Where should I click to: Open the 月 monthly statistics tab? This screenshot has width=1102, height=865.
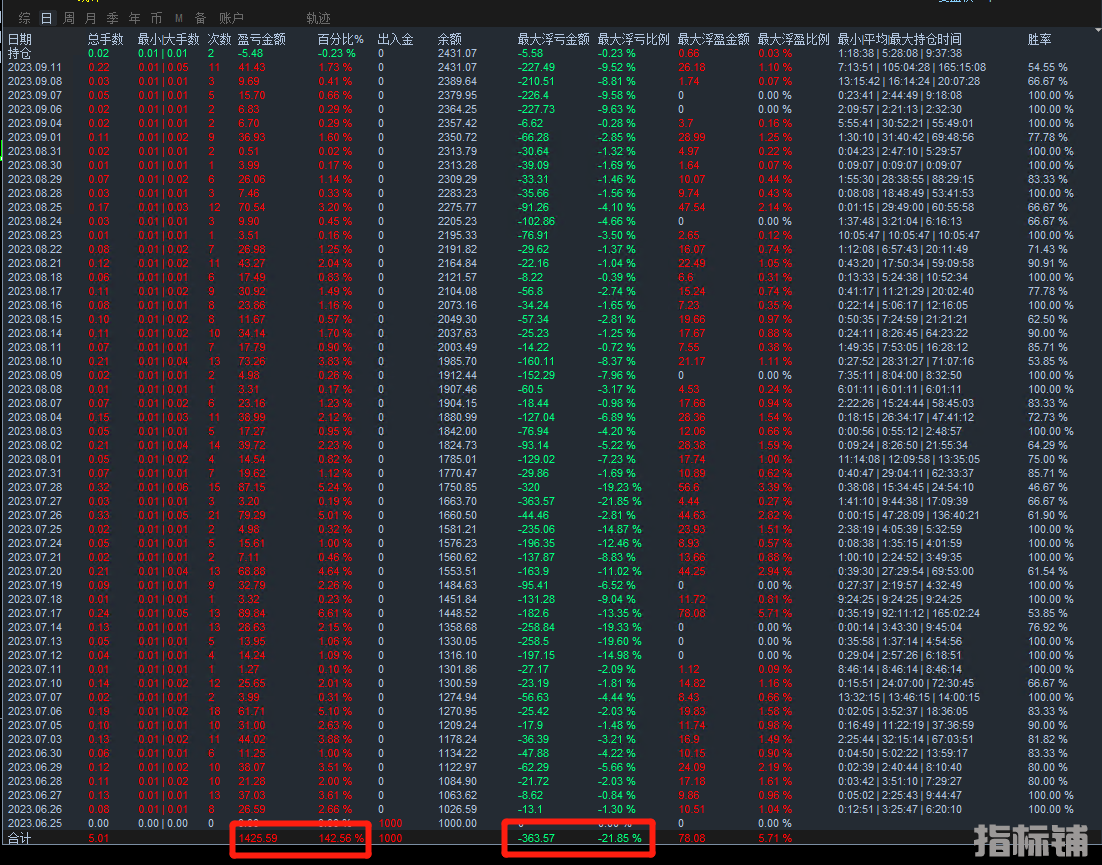pos(91,18)
